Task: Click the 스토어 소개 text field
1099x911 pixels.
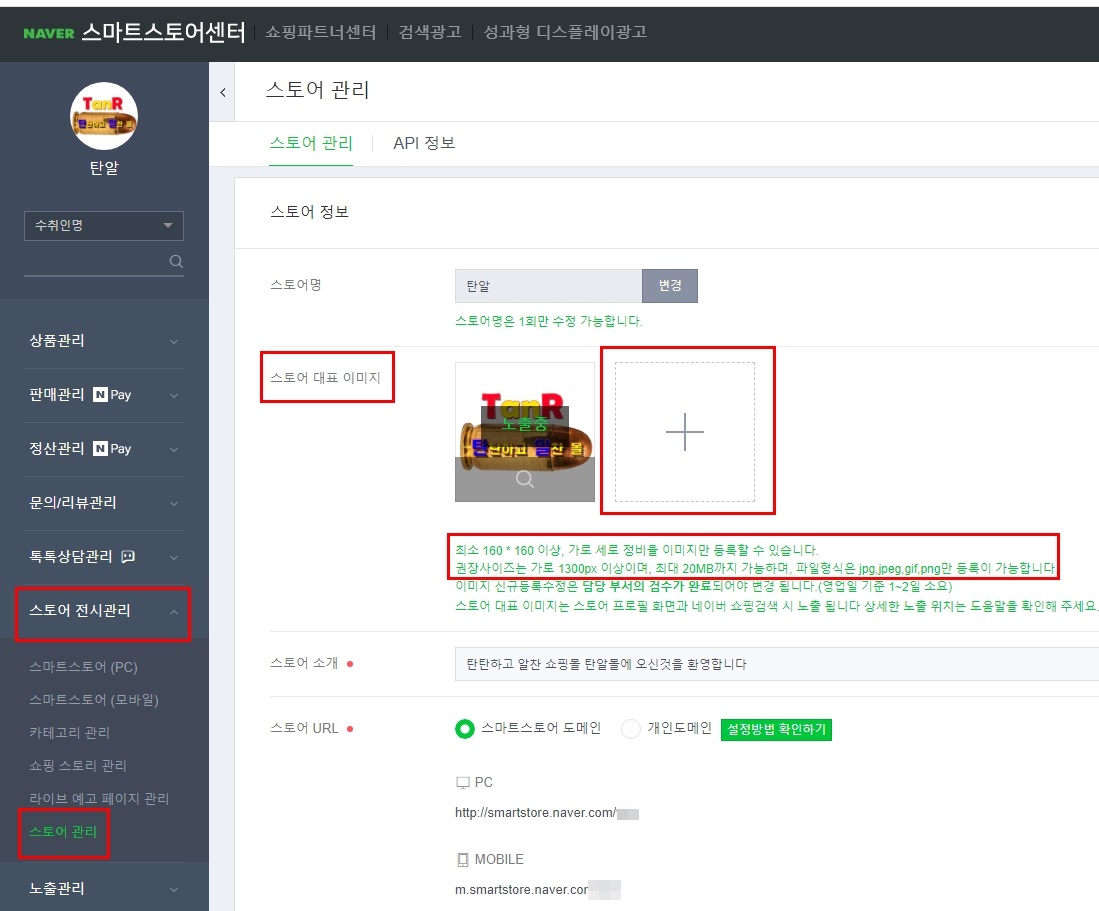Action: click(x=777, y=664)
